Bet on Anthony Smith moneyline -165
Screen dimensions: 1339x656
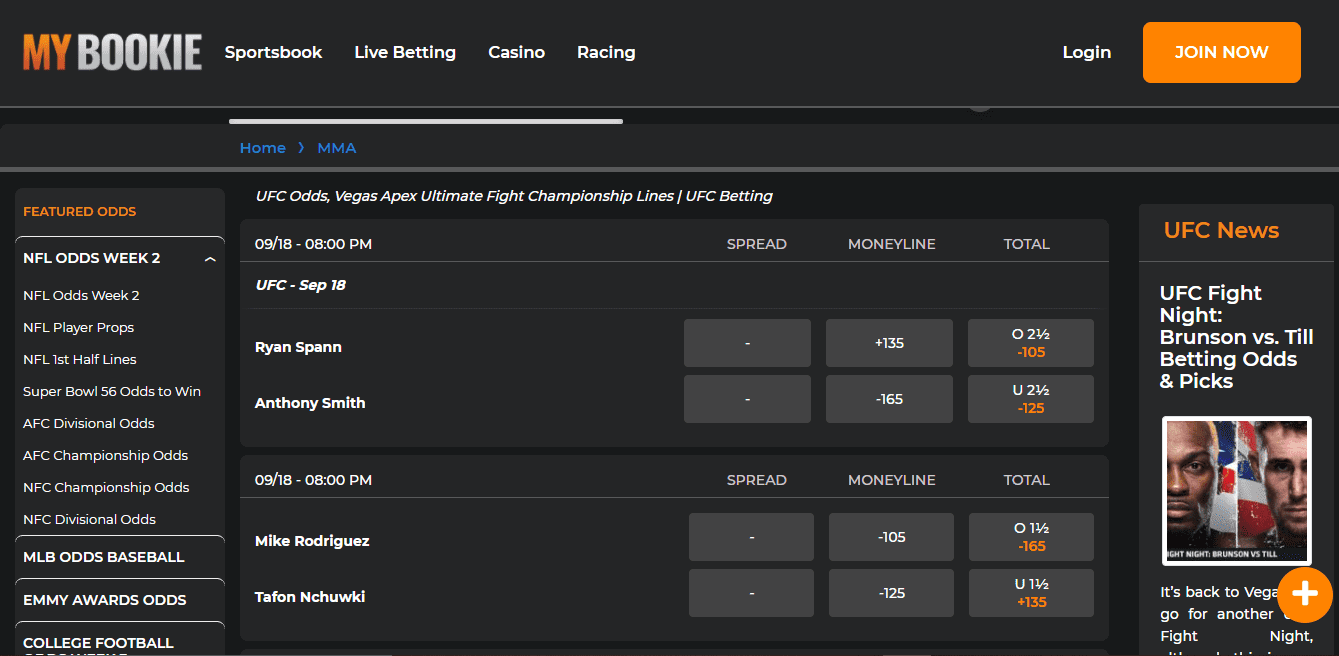pos(889,399)
